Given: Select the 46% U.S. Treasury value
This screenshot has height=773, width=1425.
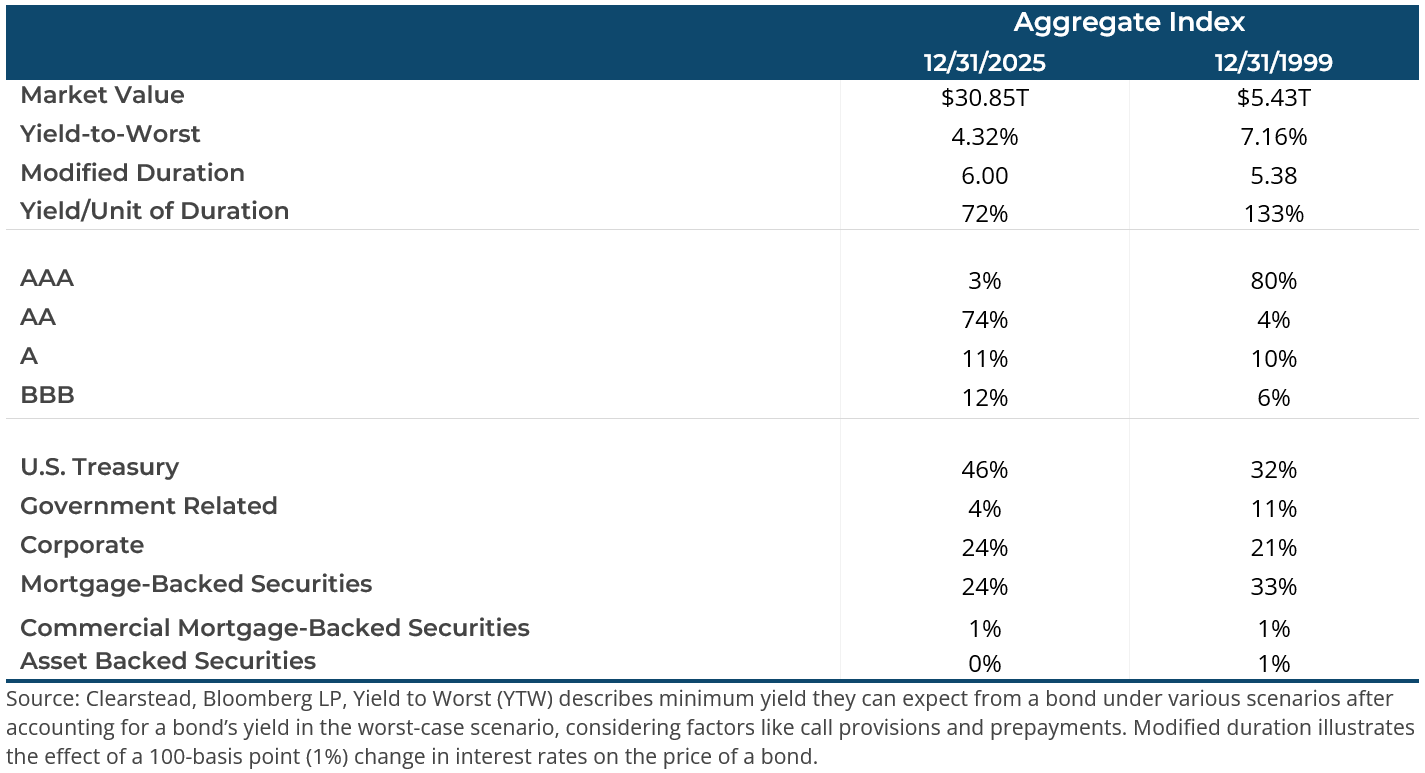Looking at the screenshot, I should (x=984, y=470).
